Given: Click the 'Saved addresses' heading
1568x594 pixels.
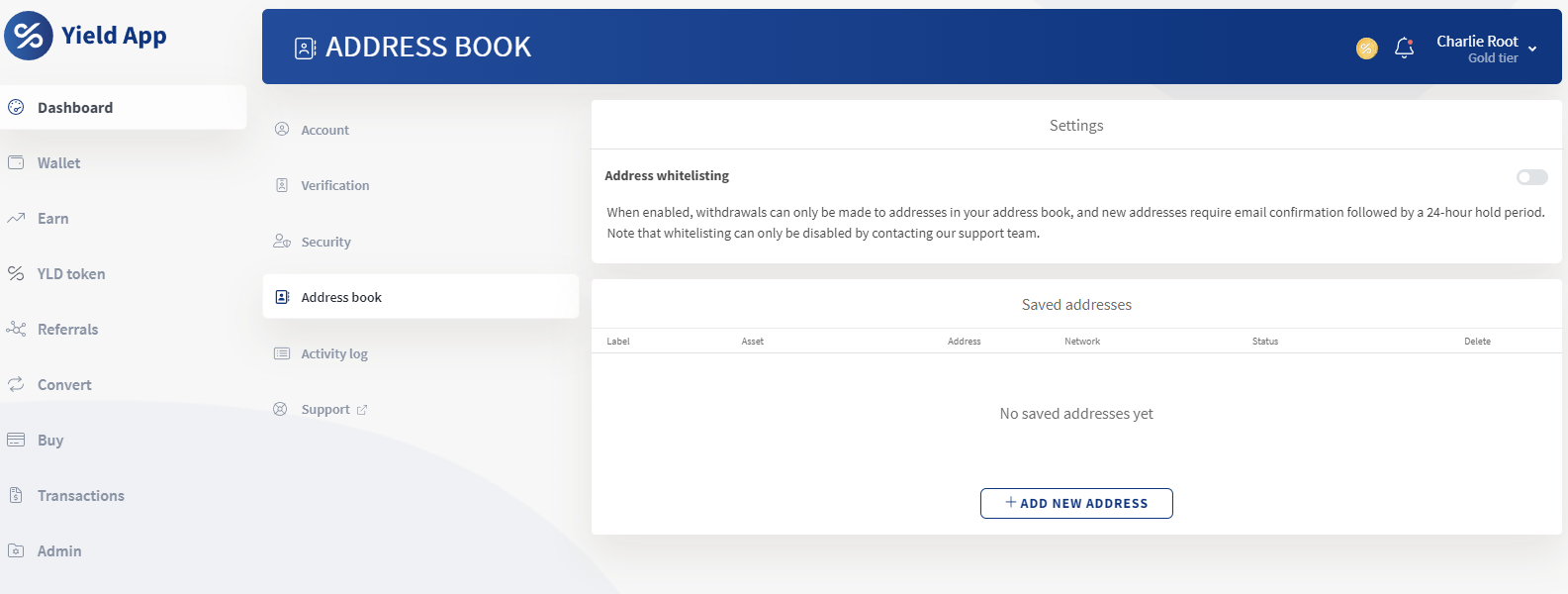Looking at the screenshot, I should point(1076,305).
